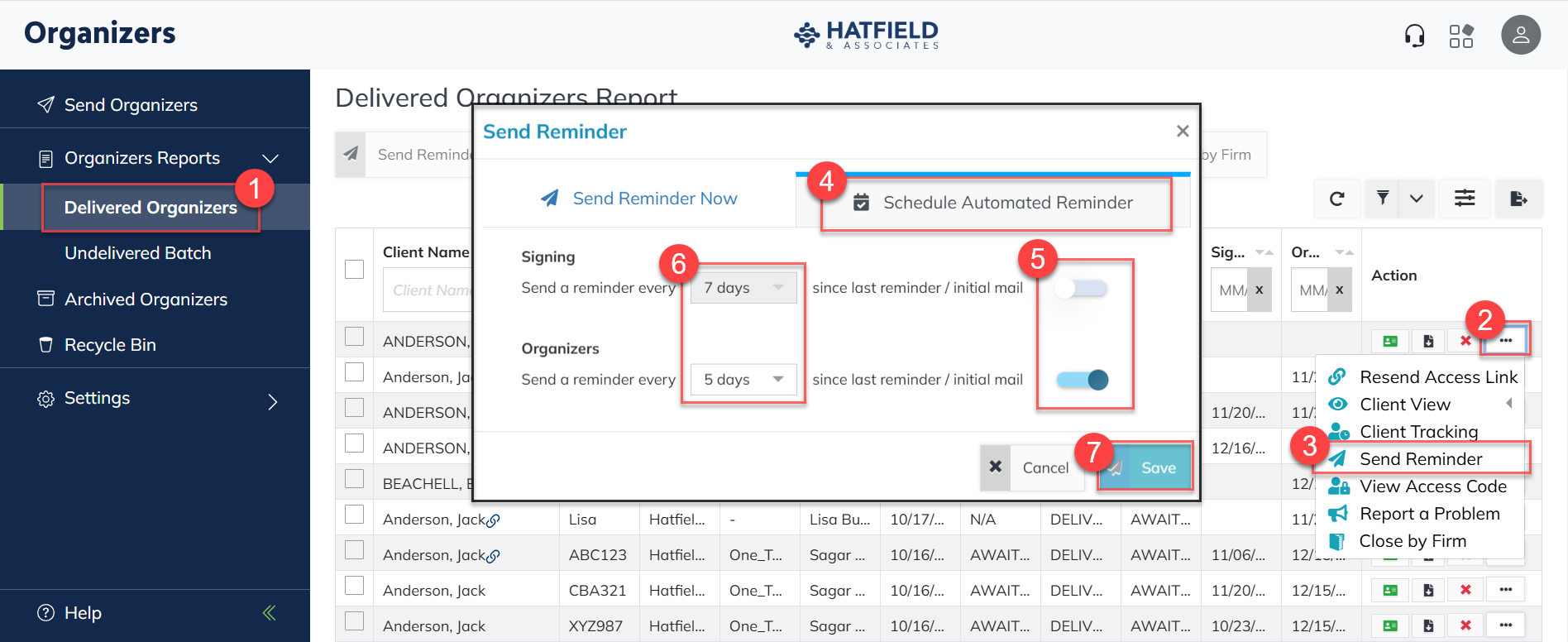Cancel the Send Reminder dialog

tap(1032, 467)
